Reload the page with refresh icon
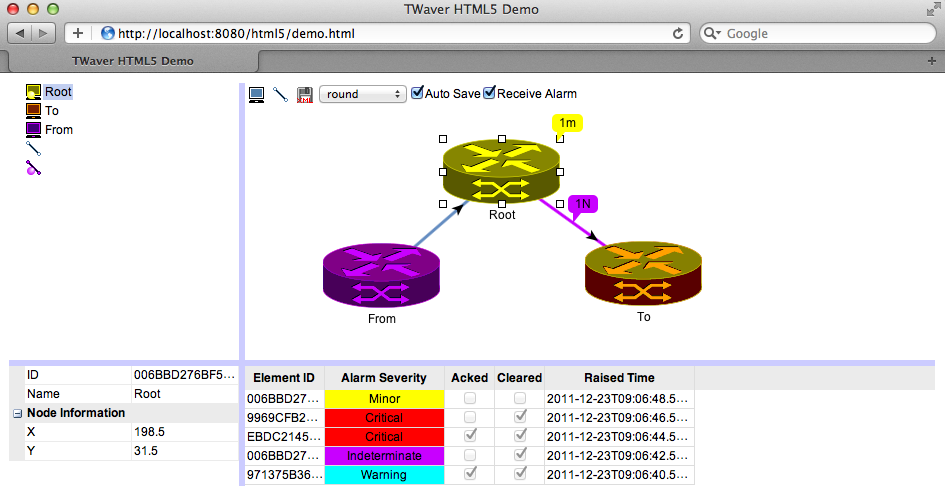Screen dimensions: 945x496 [678, 34]
